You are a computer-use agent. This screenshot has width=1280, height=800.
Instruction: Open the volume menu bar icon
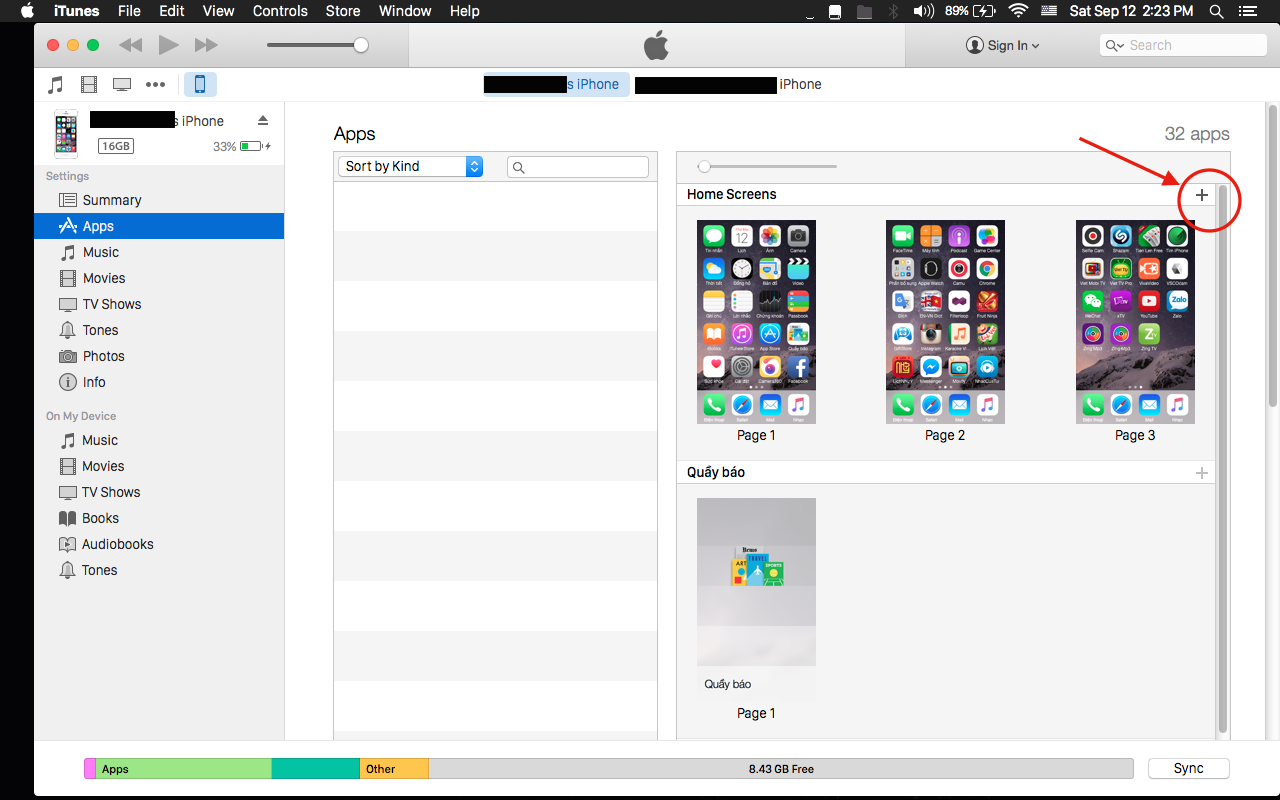click(x=923, y=11)
